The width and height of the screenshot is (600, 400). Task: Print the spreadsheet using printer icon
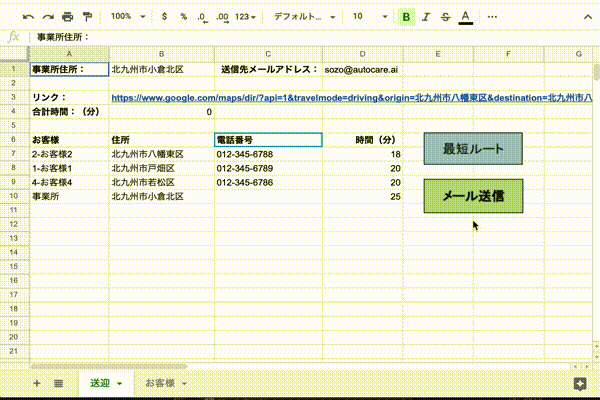pos(67,17)
